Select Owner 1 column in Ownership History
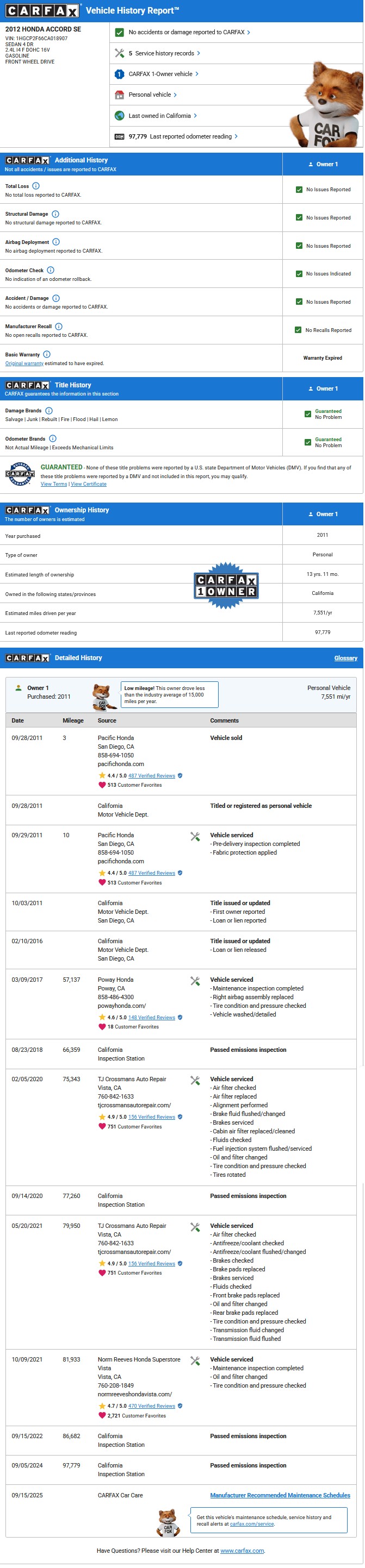 pos(323,514)
